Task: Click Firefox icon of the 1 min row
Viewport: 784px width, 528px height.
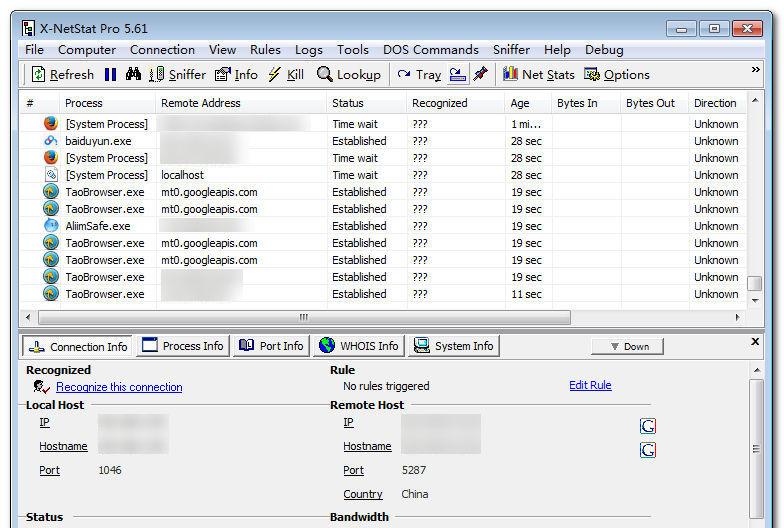Action: pyautogui.click(x=50, y=124)
